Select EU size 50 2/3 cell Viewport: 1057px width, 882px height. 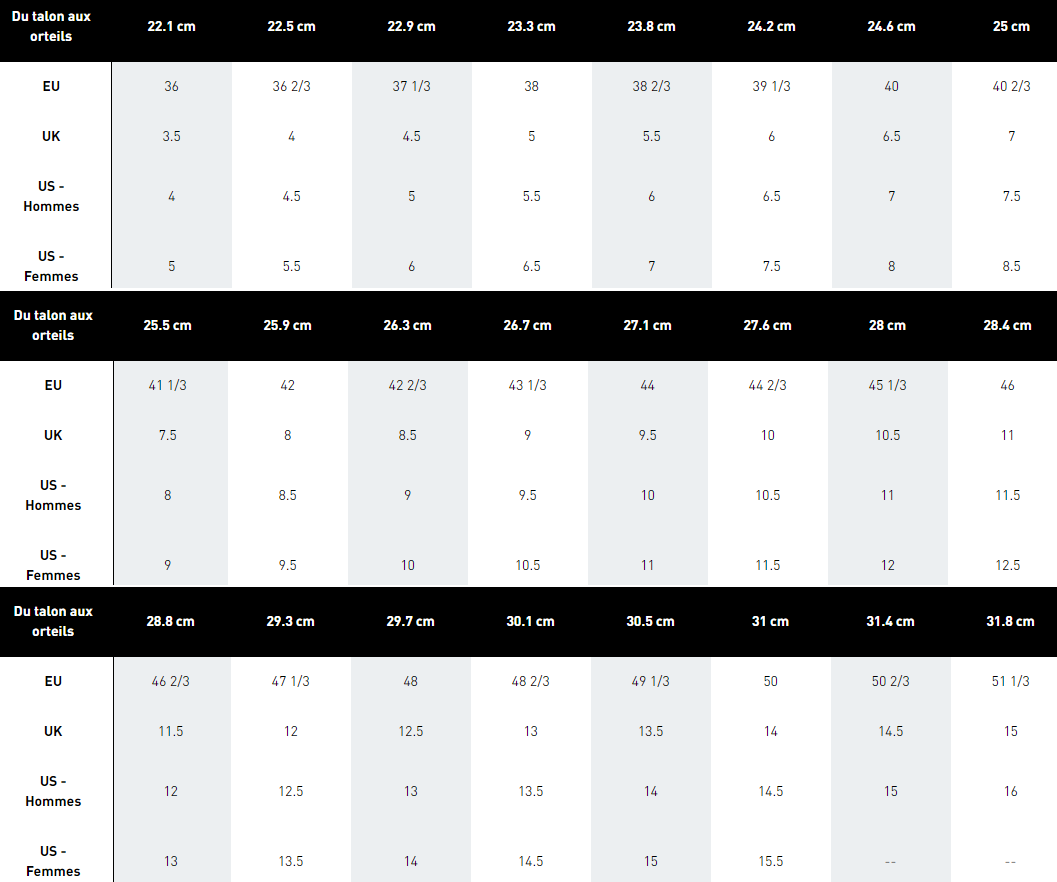[890, 681]
